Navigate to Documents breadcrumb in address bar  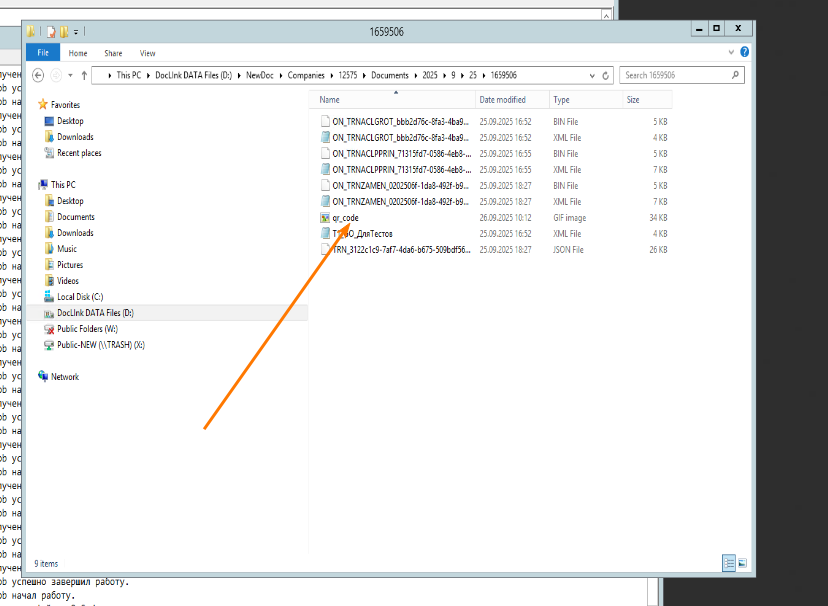[x=390, y=75]
